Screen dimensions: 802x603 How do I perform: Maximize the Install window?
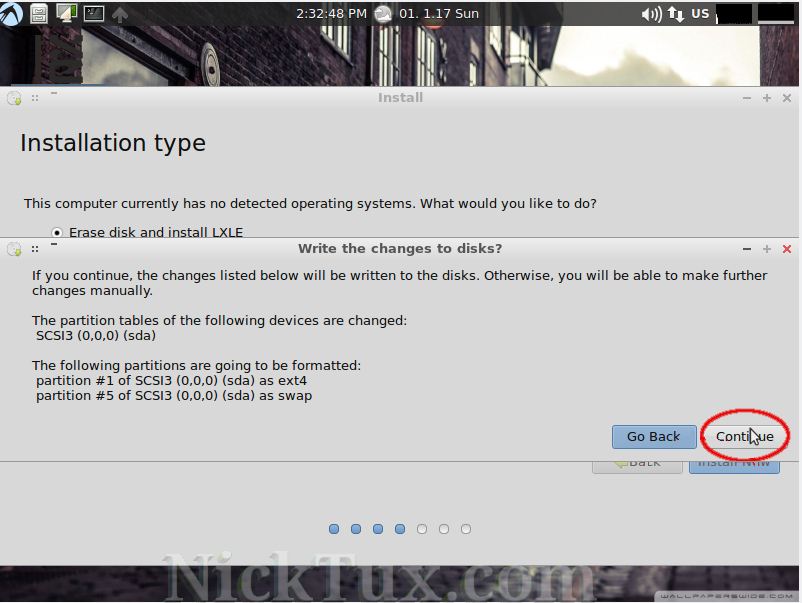767,98
